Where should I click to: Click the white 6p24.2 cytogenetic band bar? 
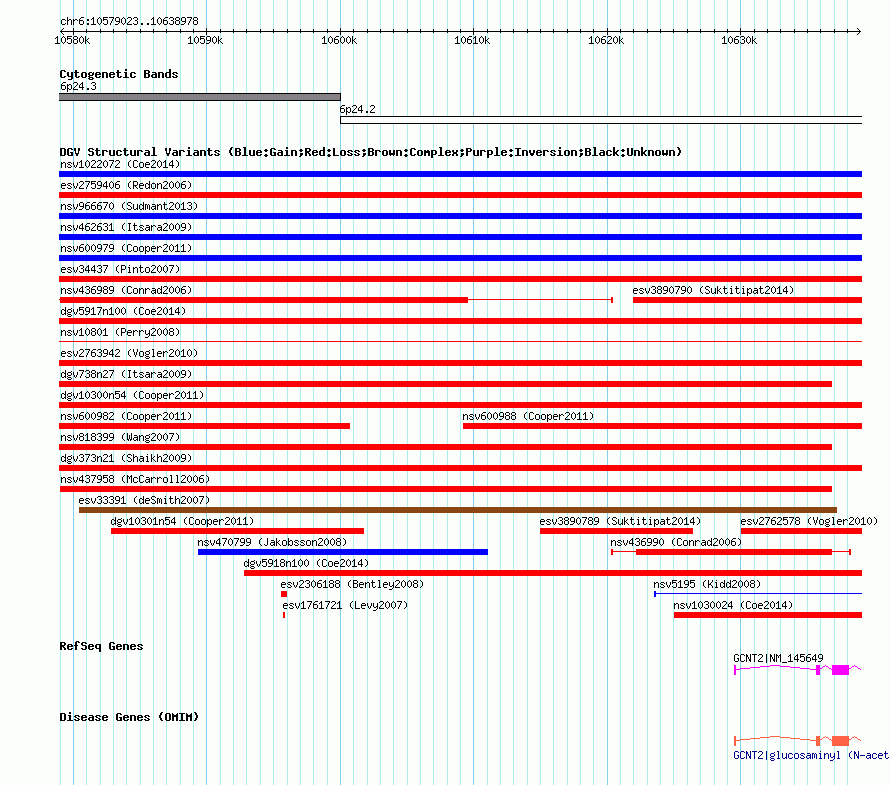[601, 120]
